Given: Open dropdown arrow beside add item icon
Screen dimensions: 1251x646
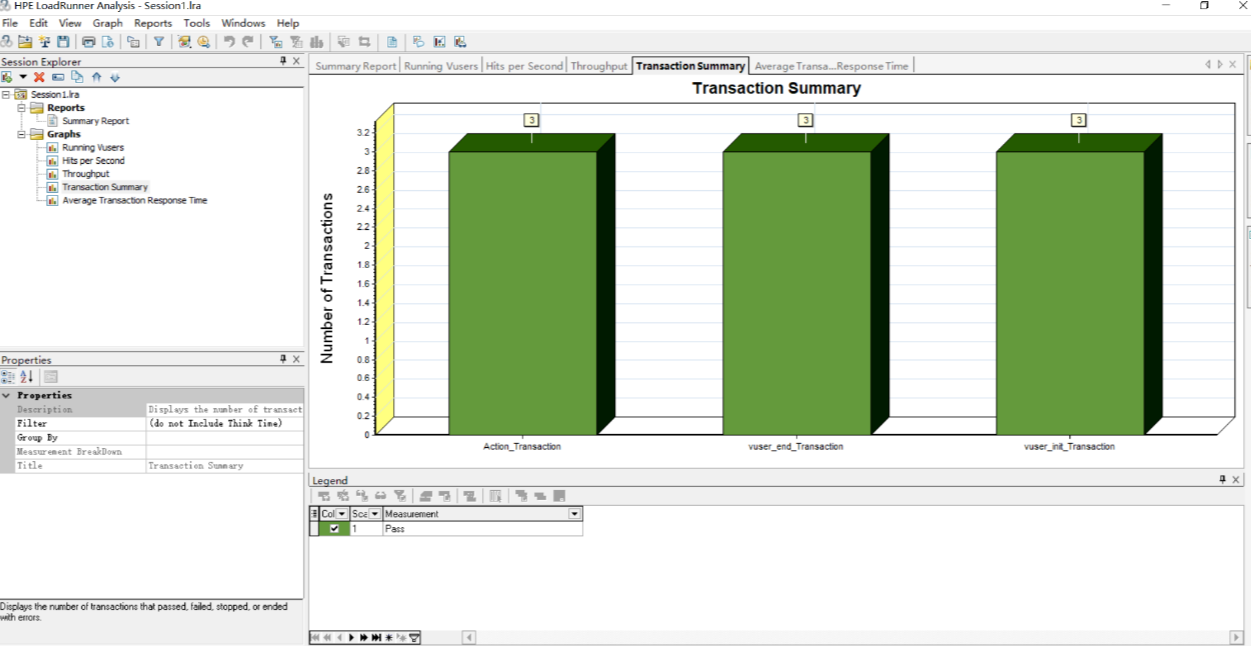Looking at the screenshot, I should [22, 77].
